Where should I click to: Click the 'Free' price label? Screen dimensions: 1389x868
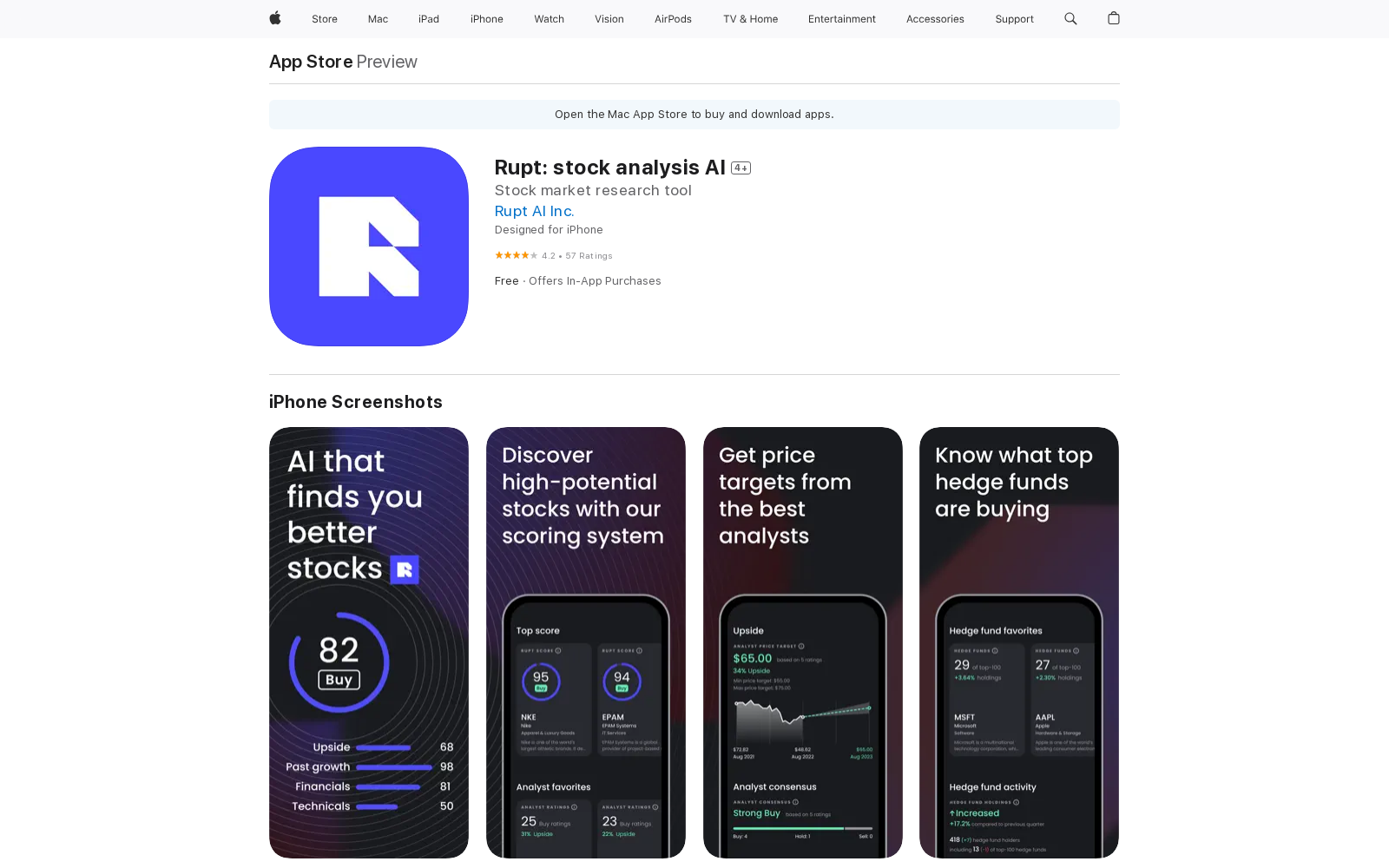click(507, 281)
